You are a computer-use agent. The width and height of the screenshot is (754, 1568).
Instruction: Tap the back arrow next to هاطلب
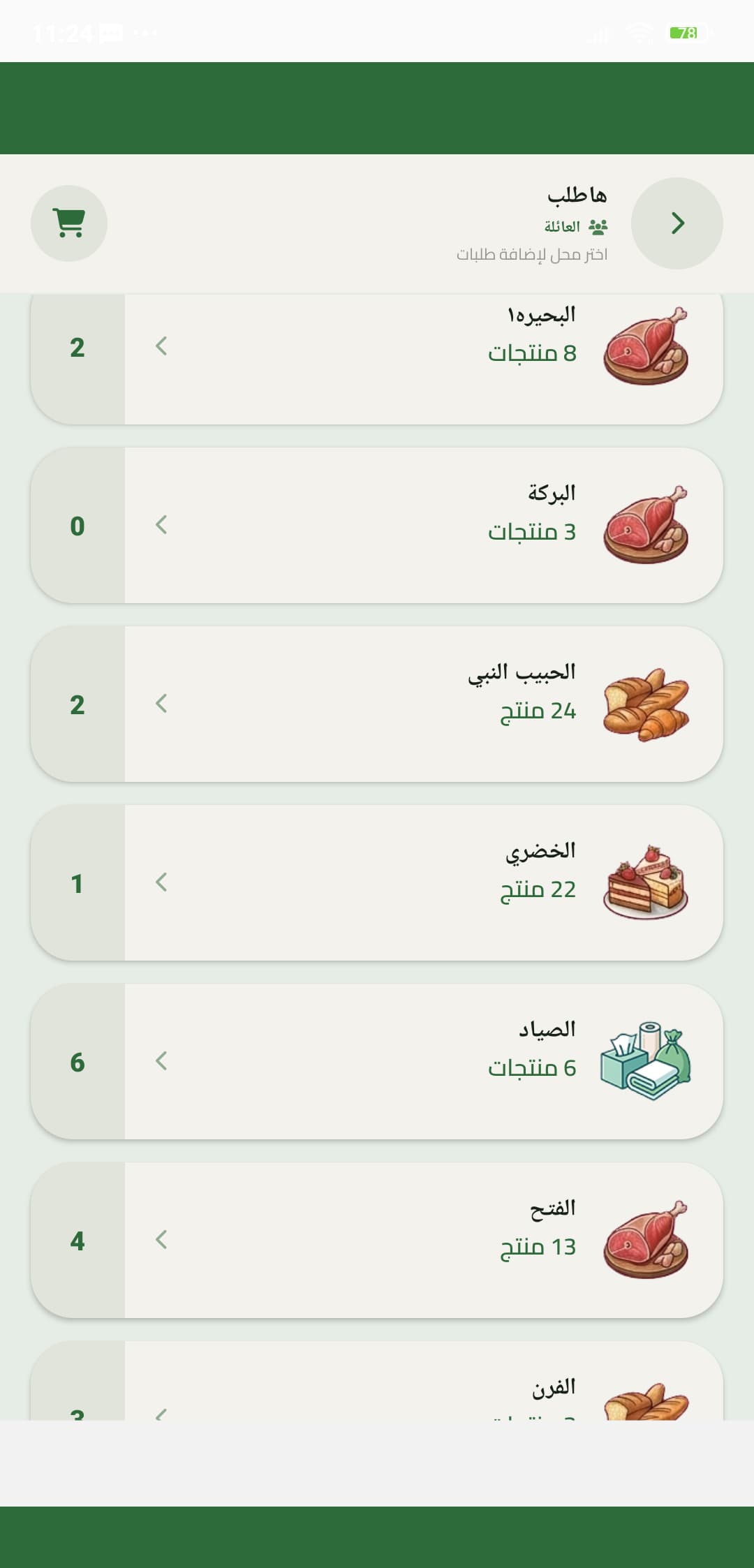click(x=677, y=223)
